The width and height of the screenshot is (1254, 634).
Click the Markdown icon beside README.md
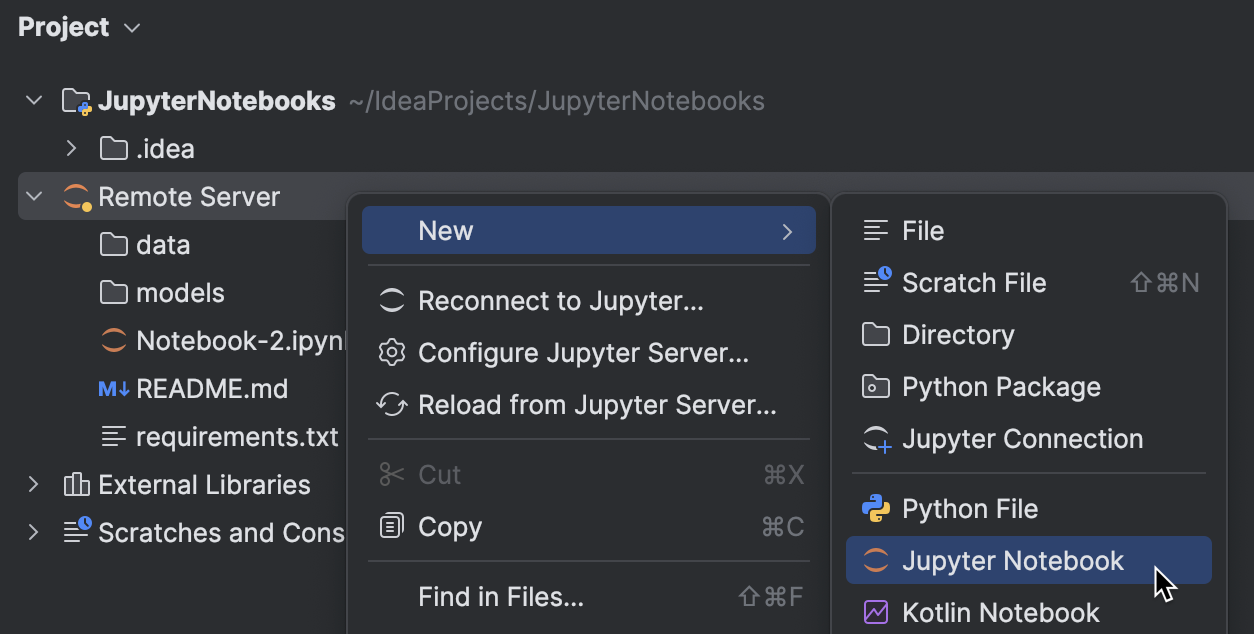(x=114, y=389)
